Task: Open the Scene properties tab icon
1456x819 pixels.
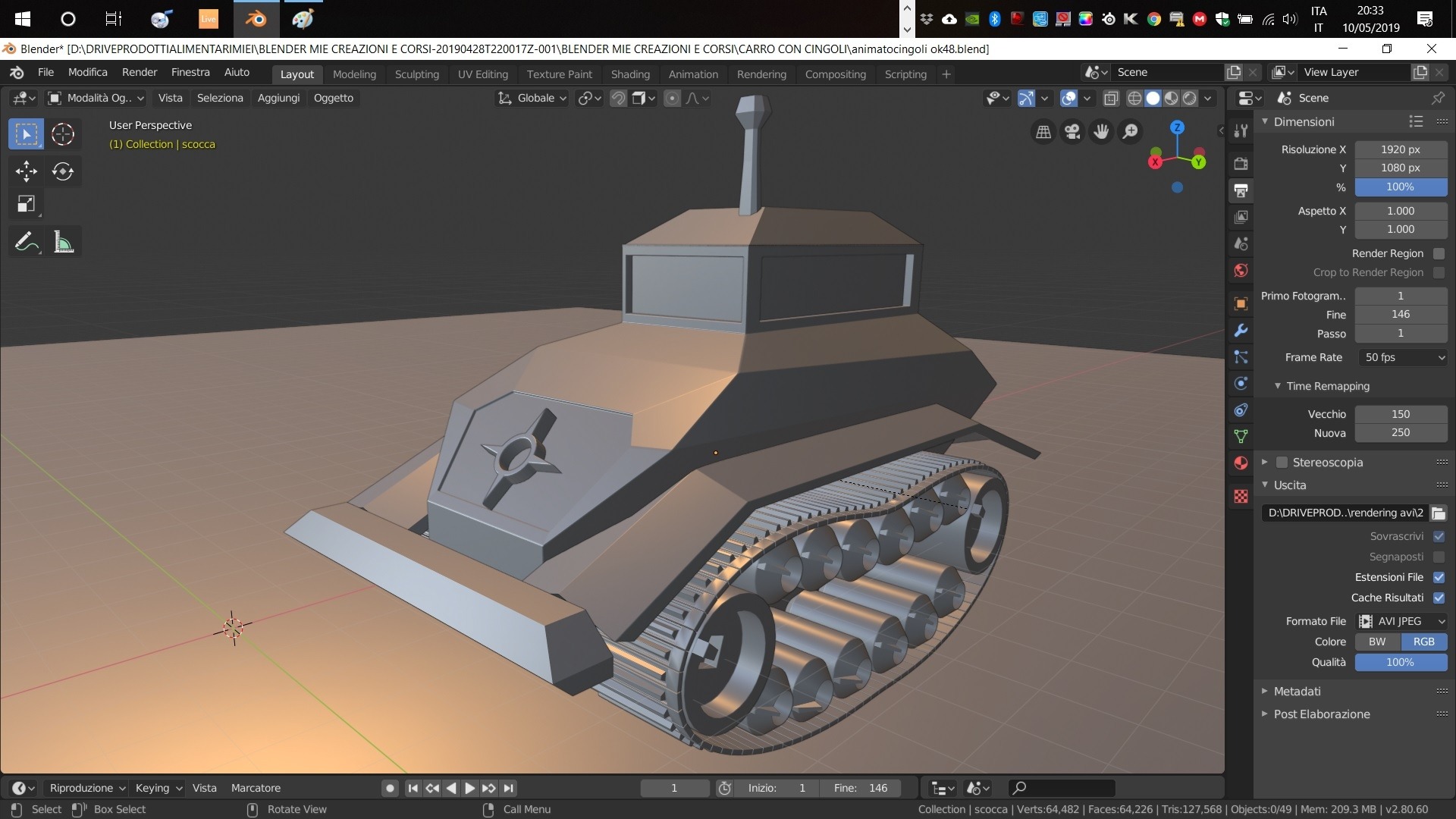Action: 1241,244
